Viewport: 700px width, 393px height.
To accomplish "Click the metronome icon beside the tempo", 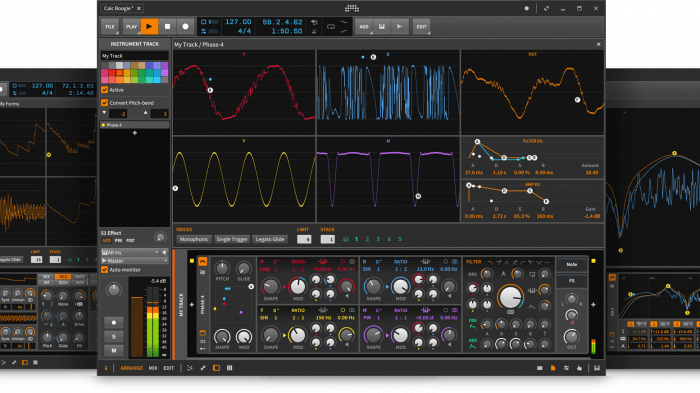I will click(314, 31).
